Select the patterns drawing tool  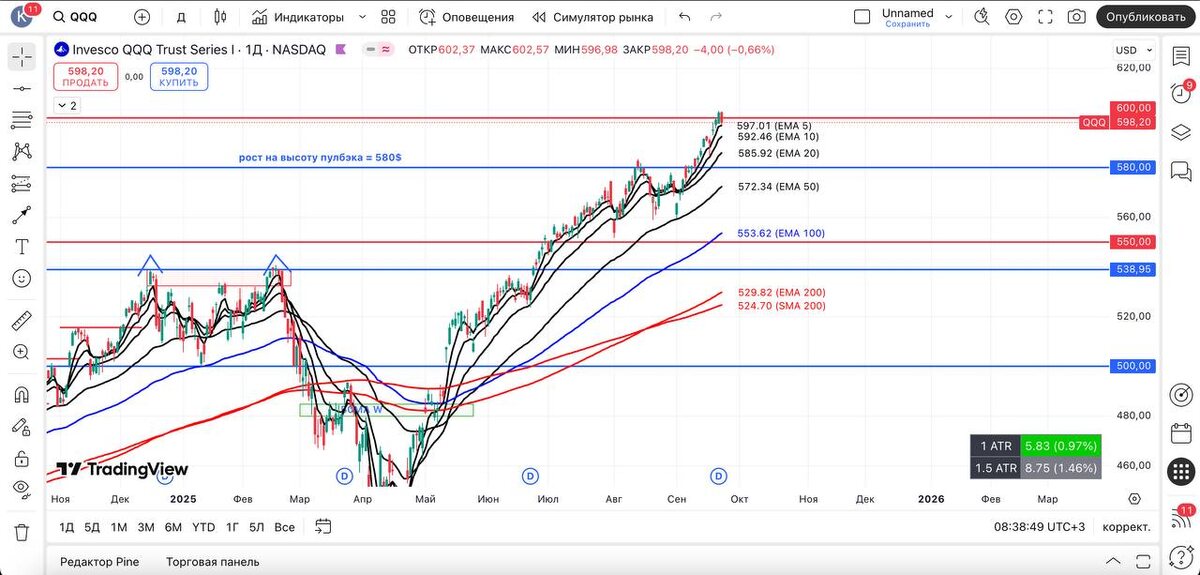tap(21, 152)
